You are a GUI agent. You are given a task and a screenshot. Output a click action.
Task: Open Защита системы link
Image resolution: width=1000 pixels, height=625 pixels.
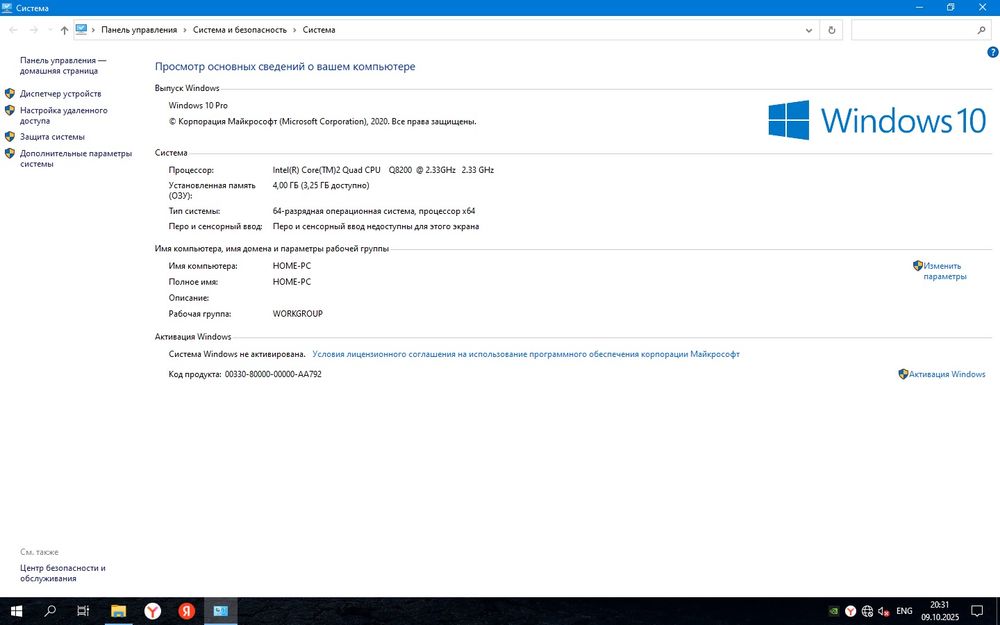52,137
